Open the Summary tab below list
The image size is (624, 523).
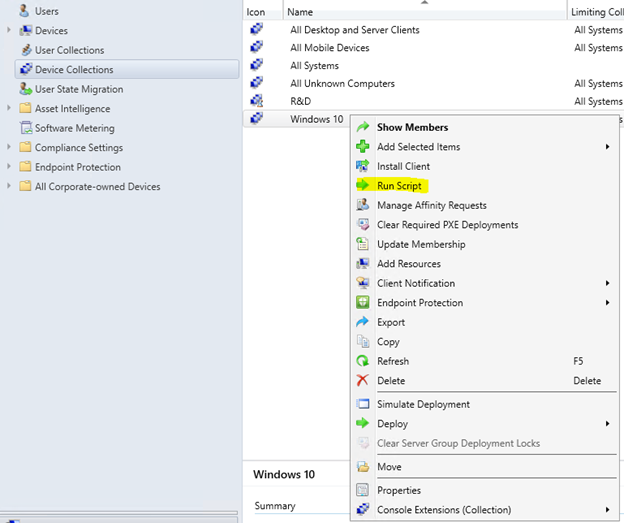click(275, 505)
